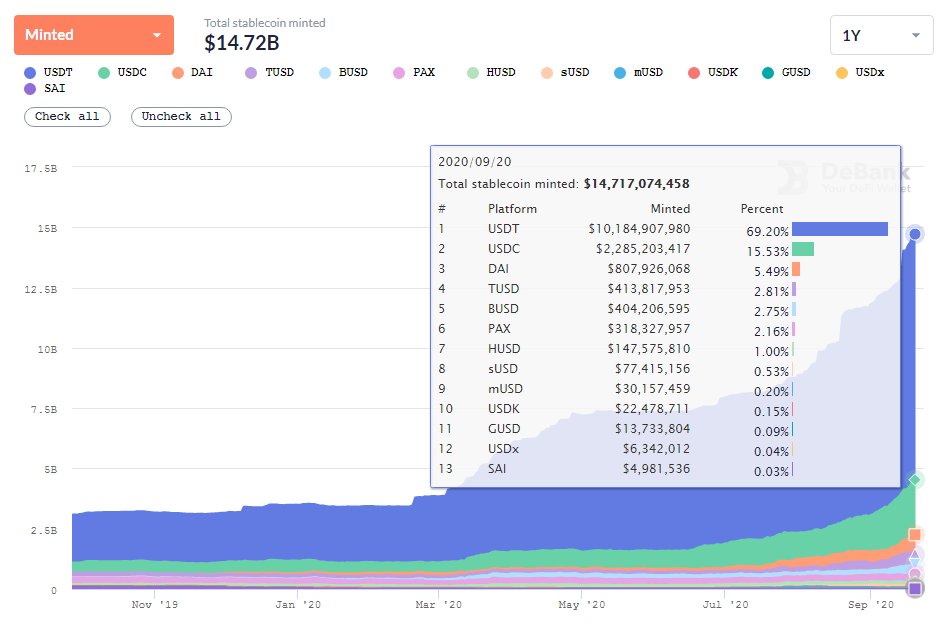
Task: Click the 17.5B y-axis label
Action: [41, 169]
